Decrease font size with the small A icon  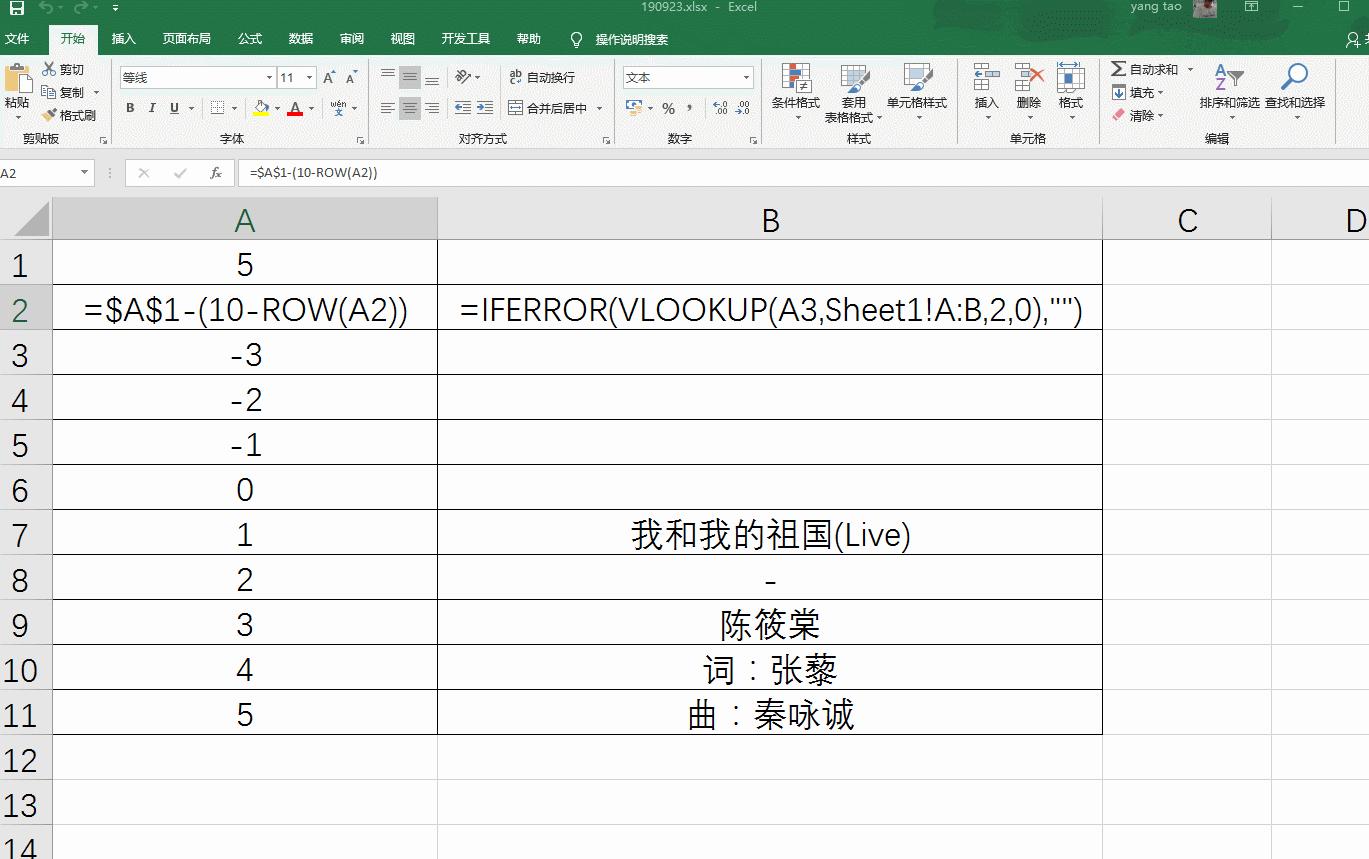click(x=352, y=78)
